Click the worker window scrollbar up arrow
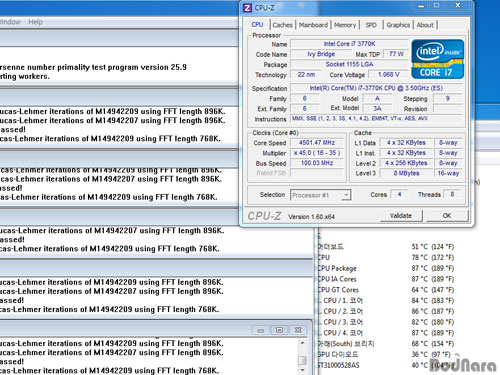The image size is (500, 375). coord(302,343)
